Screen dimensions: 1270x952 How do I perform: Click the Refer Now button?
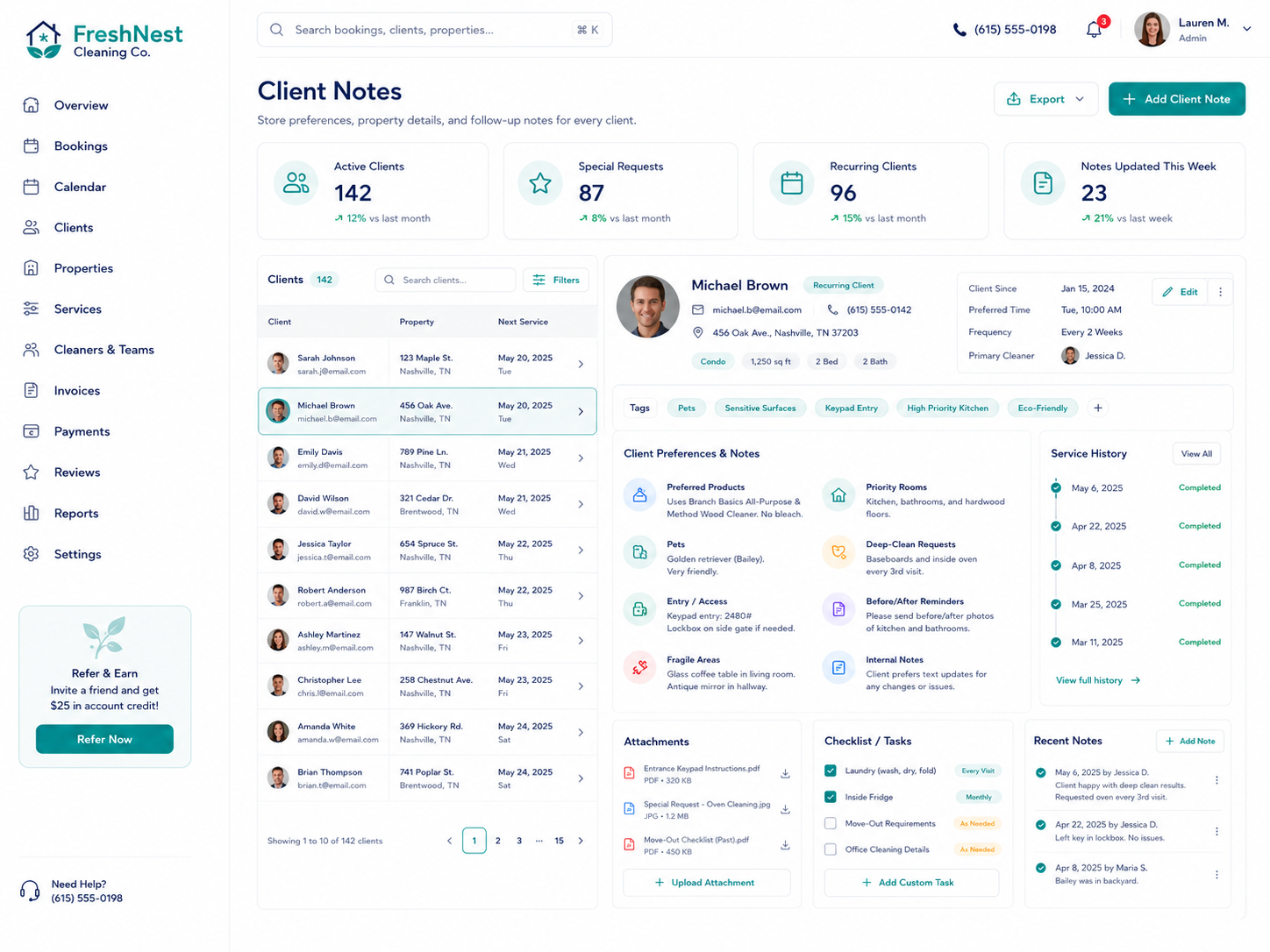click(x=104, y=739)
